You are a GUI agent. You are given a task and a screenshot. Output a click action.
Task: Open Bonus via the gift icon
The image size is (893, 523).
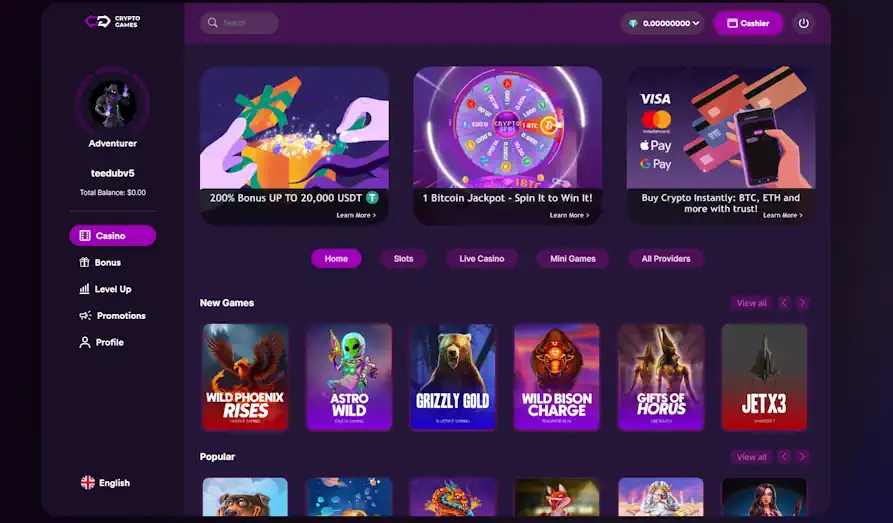coord(84,262)
